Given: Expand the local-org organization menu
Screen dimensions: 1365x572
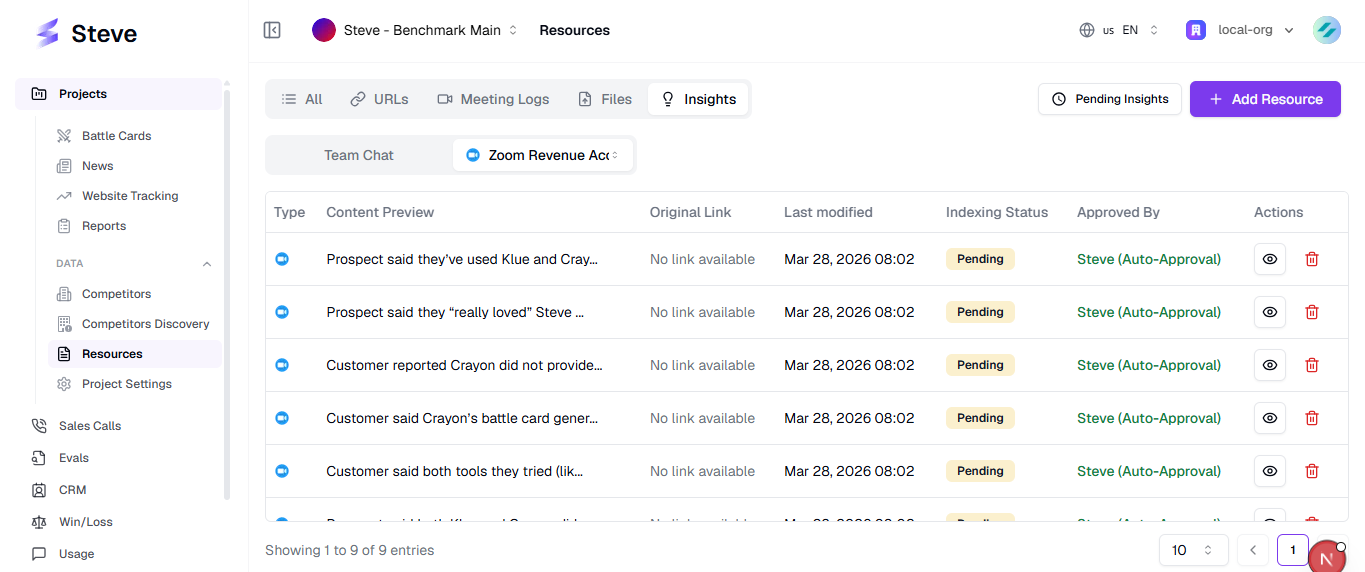Looking at the screenshot, I should pos(1240,30).
